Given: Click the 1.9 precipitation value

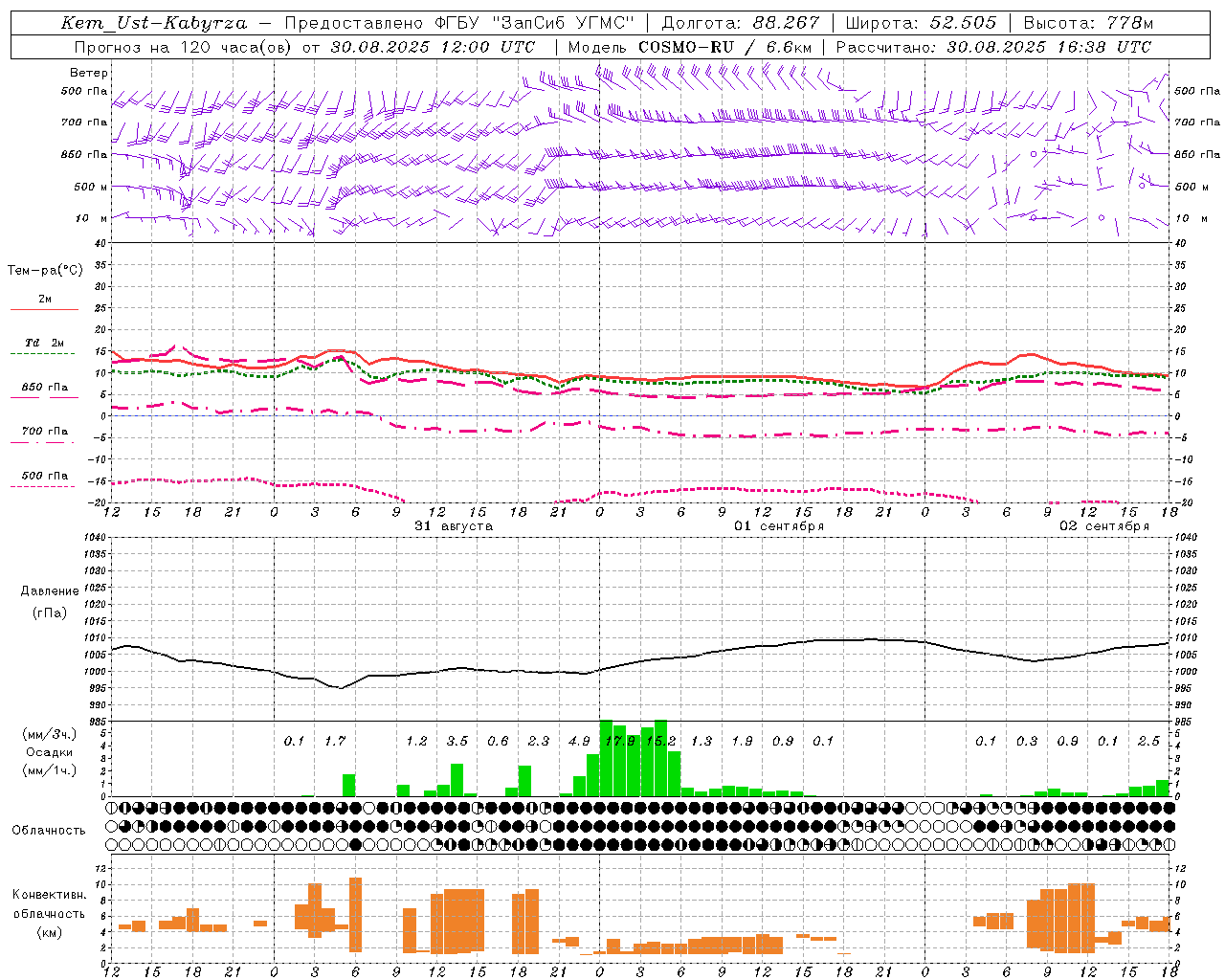Looking at the screenshot, I should 742,741.
